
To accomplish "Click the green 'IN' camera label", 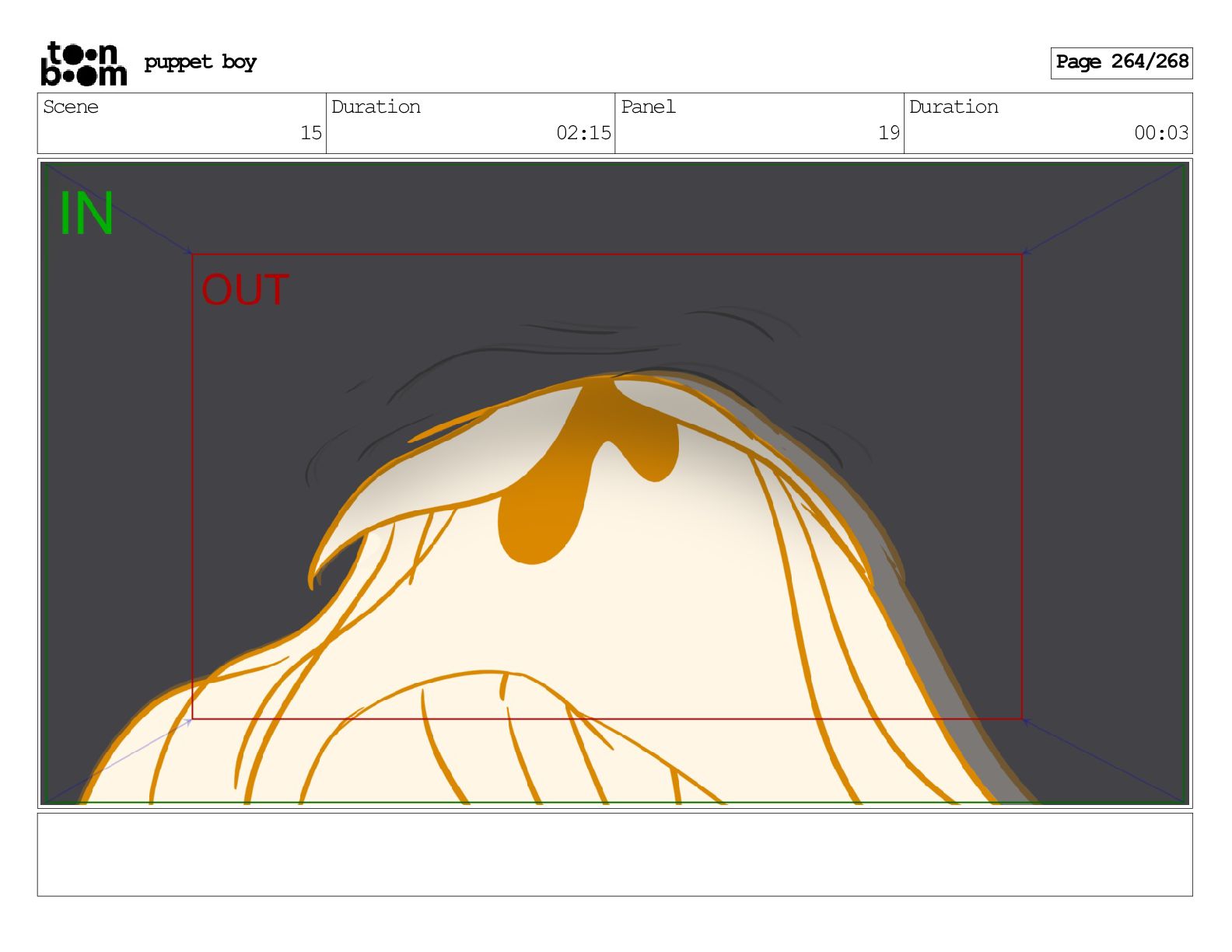I will (x=86, y=213).
